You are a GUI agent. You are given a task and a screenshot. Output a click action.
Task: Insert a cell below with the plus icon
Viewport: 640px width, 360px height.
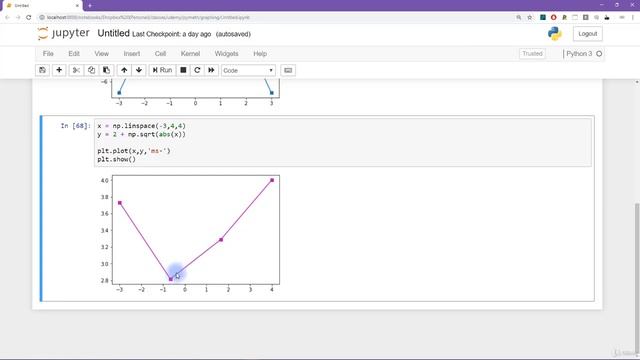click(x=59, y=70)
